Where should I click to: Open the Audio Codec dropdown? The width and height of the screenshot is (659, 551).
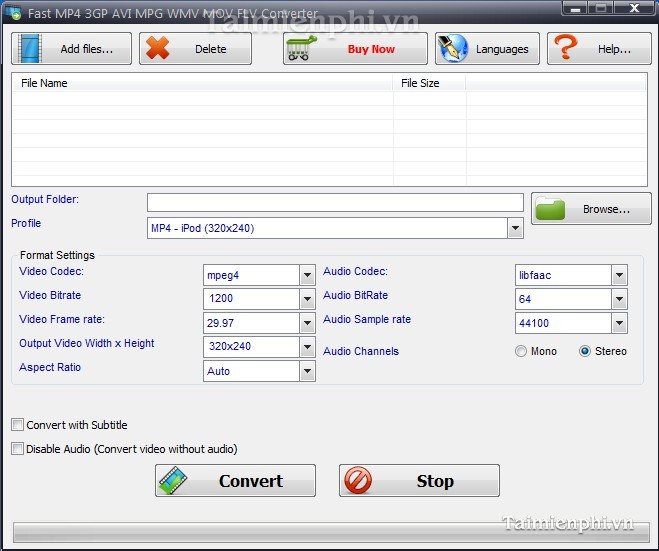point(619,275)
